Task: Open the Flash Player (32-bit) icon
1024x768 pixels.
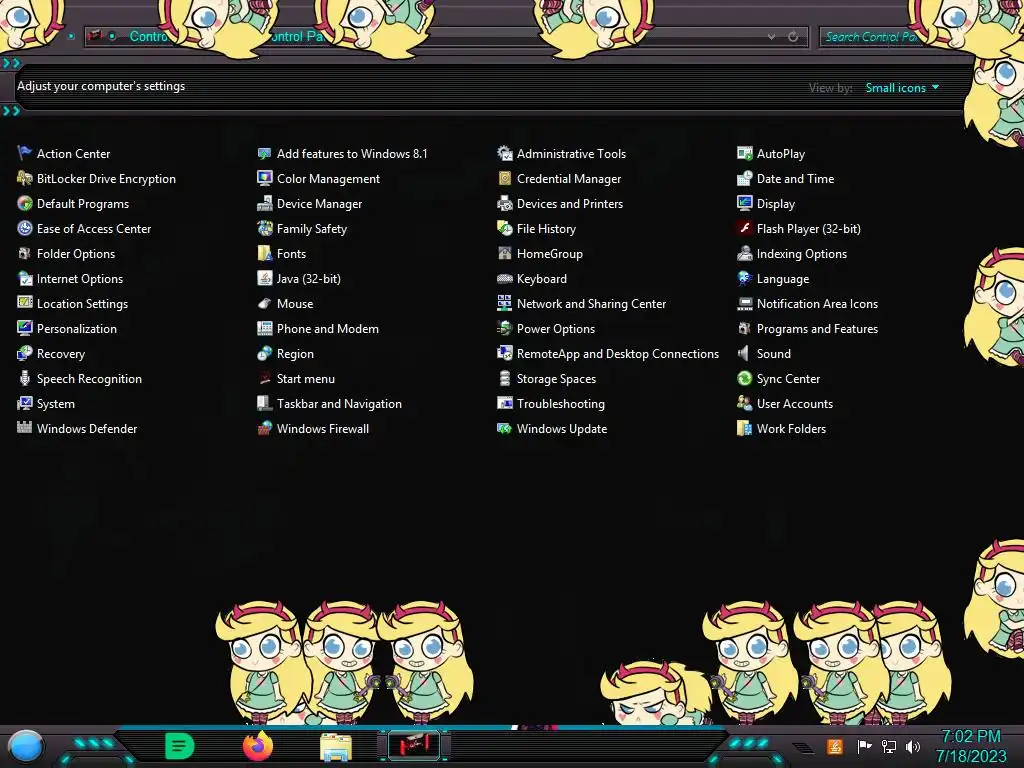Action: click(744, 229)
